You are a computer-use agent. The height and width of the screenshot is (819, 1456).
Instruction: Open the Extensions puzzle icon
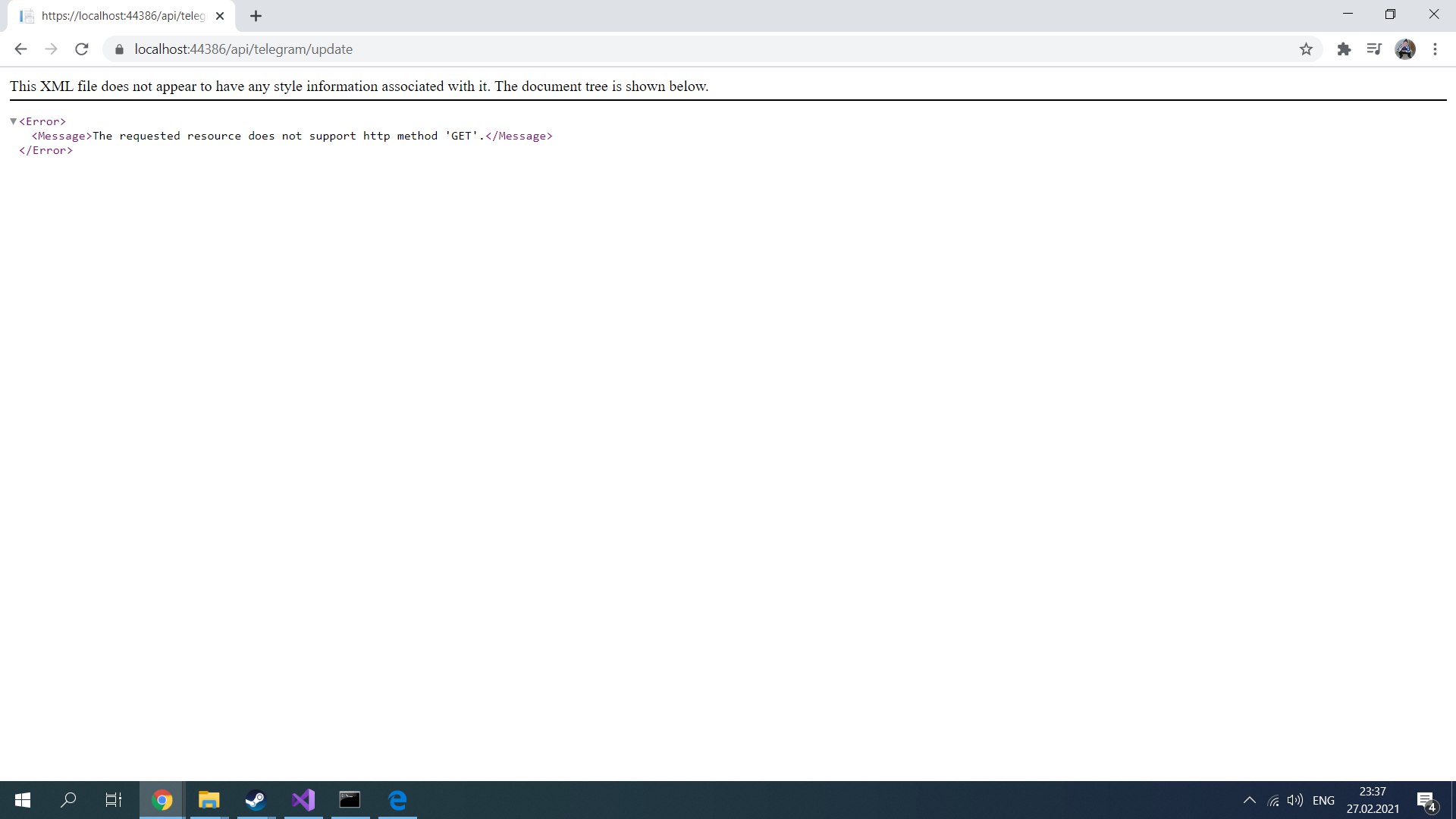click(x=1344, y=49)
